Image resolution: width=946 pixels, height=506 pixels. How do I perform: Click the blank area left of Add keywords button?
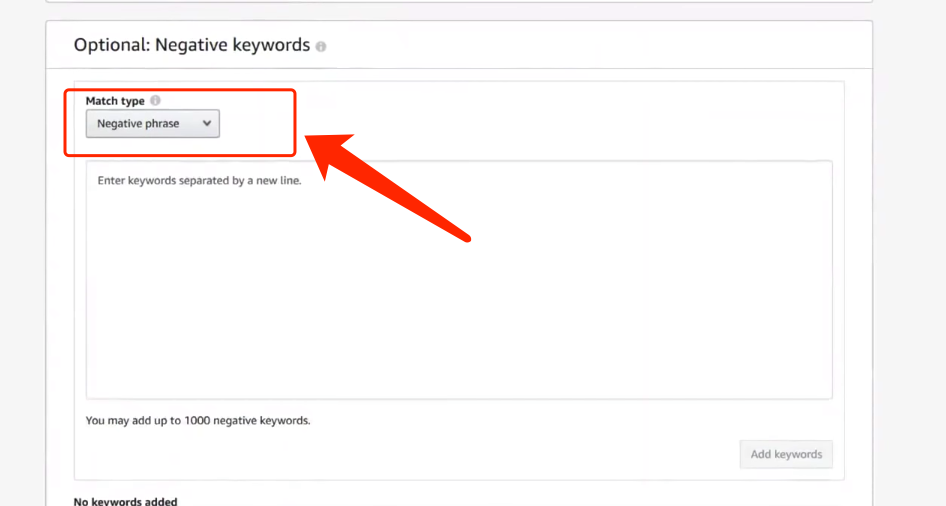coord(410,454)
